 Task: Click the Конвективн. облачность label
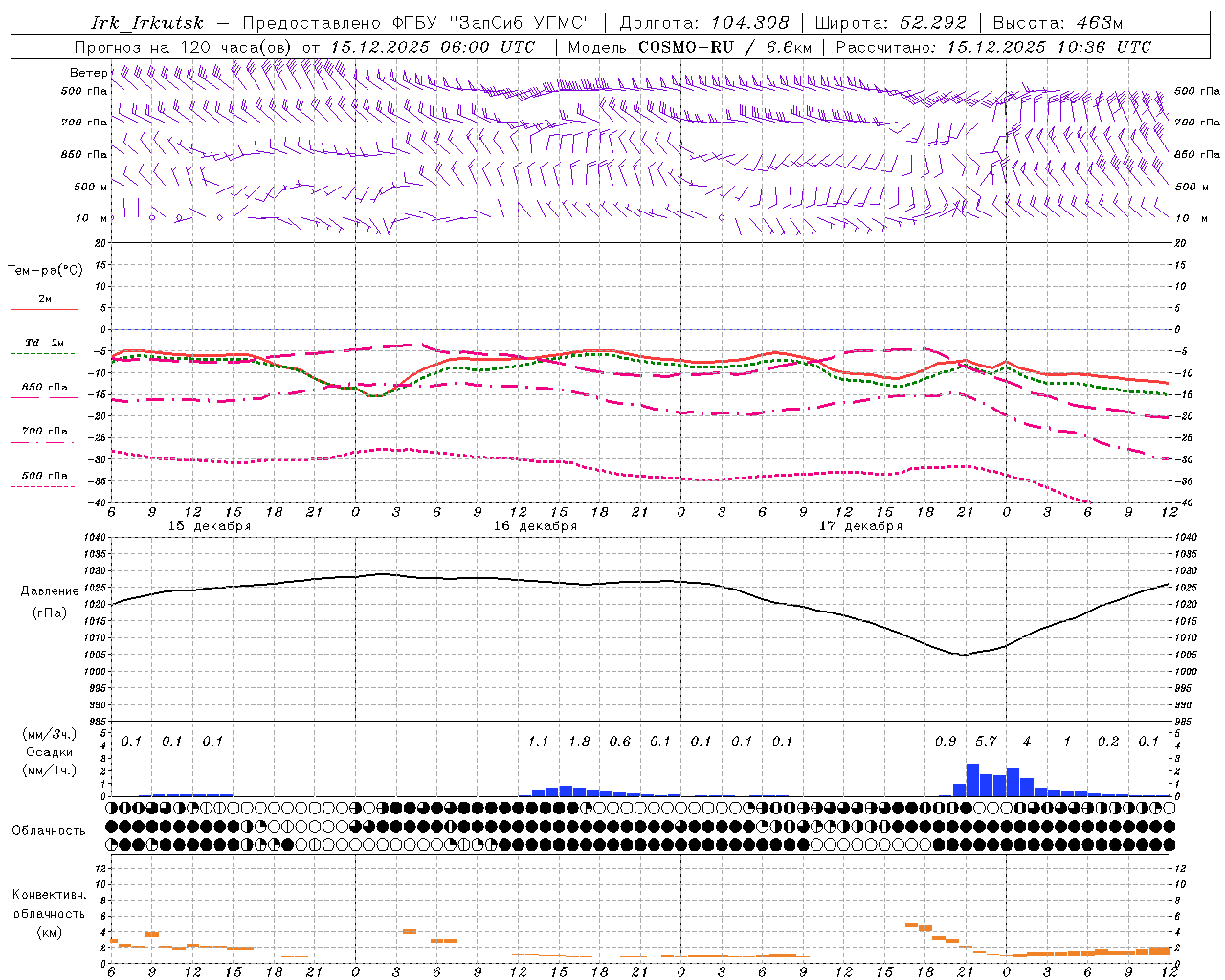49,904
